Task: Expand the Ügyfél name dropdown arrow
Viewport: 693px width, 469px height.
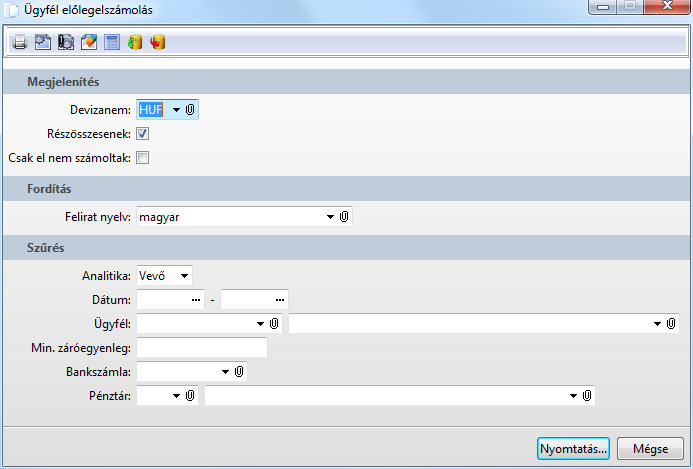Action: [x=657, y=324]
